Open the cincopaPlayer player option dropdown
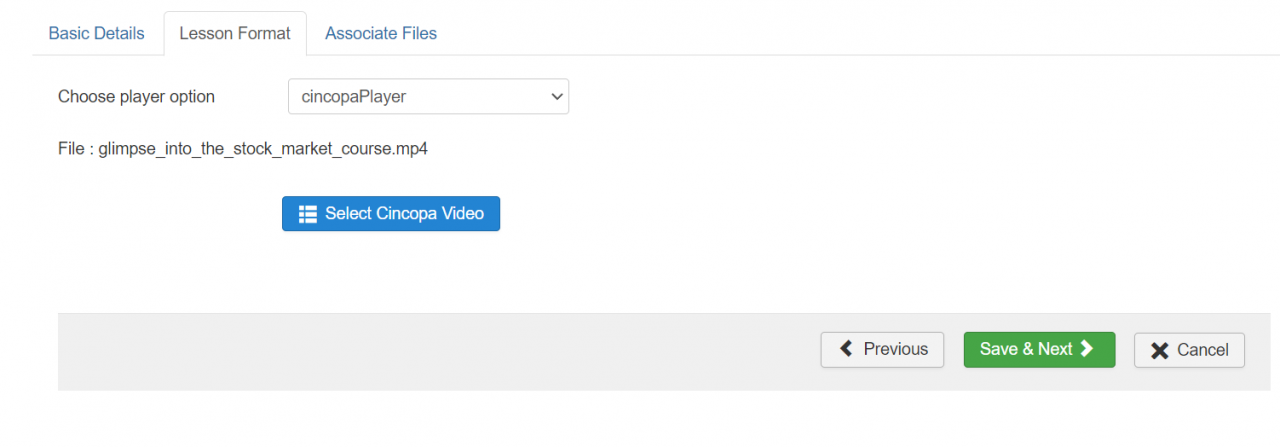This screenshot has width=1280, height=447. tap(428, 97)
